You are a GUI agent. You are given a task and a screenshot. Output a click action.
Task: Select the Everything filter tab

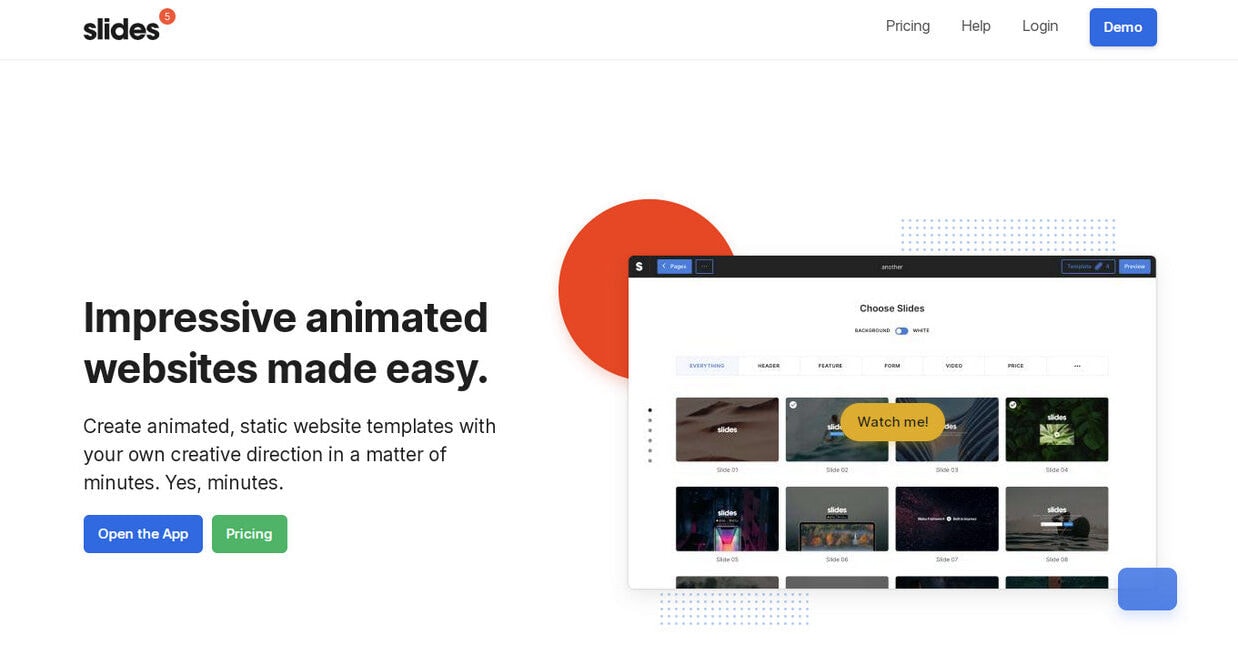coord(707,366)
